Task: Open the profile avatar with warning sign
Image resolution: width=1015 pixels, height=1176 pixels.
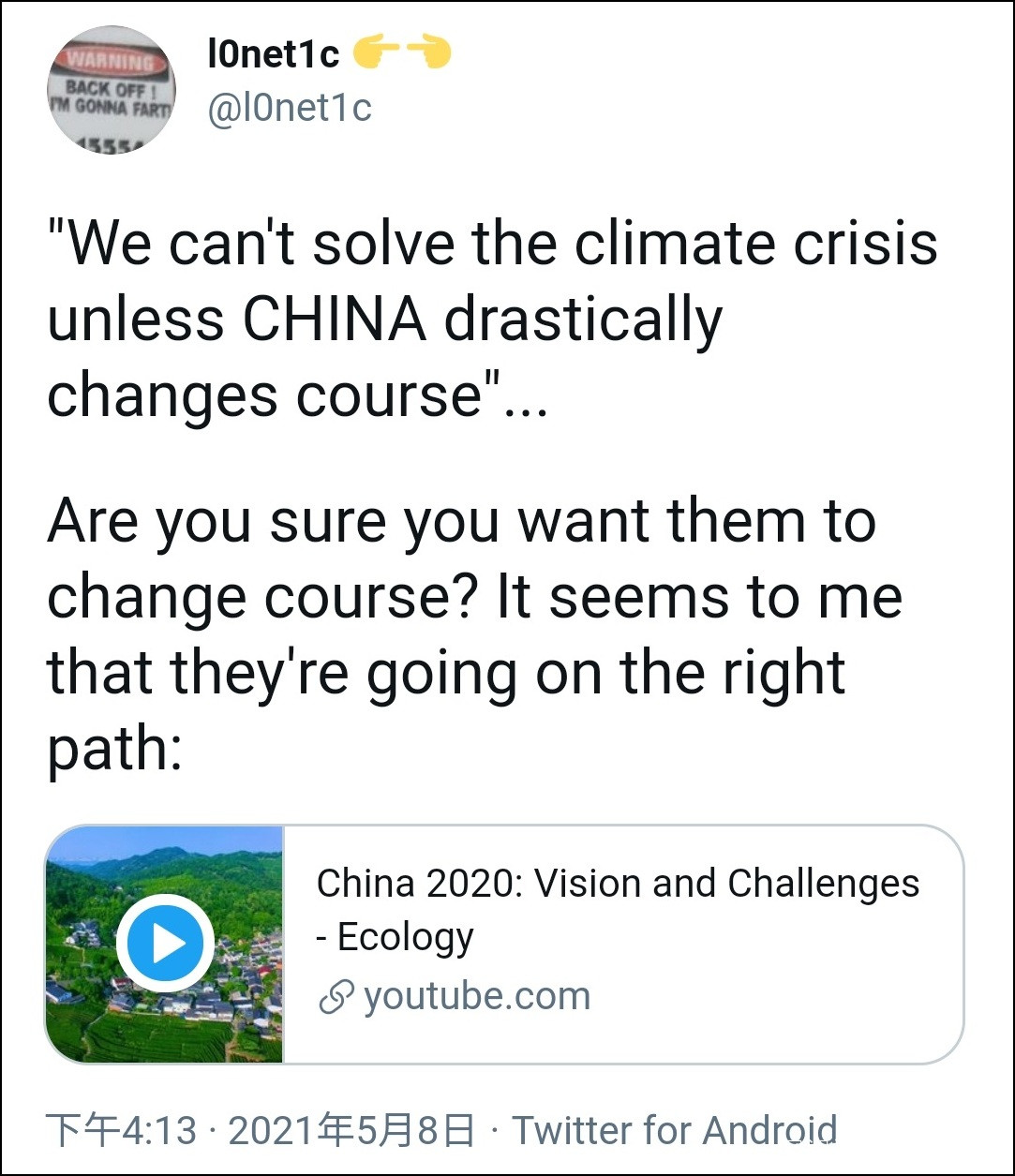Action: (112, 90)
